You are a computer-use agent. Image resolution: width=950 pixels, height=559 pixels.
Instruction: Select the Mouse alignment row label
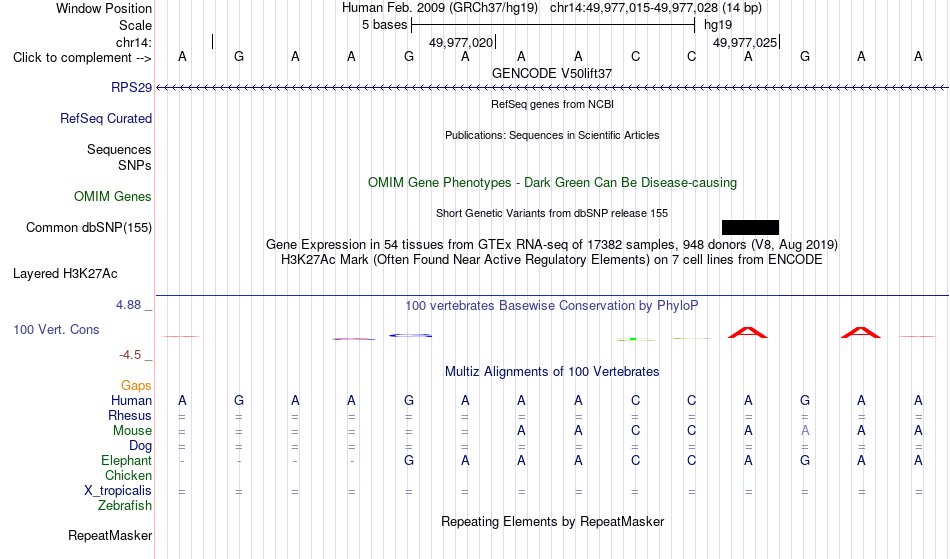(132, 431)
